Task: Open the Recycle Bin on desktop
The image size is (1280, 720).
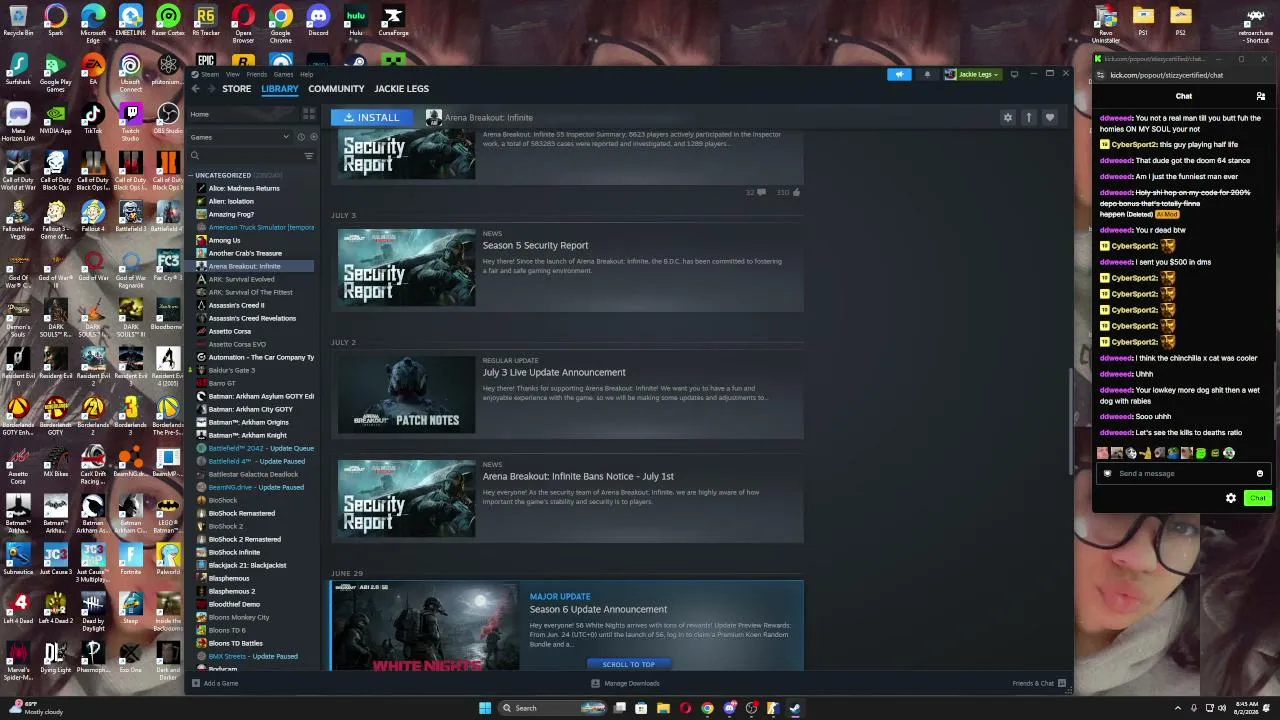Action: (18, 20)
